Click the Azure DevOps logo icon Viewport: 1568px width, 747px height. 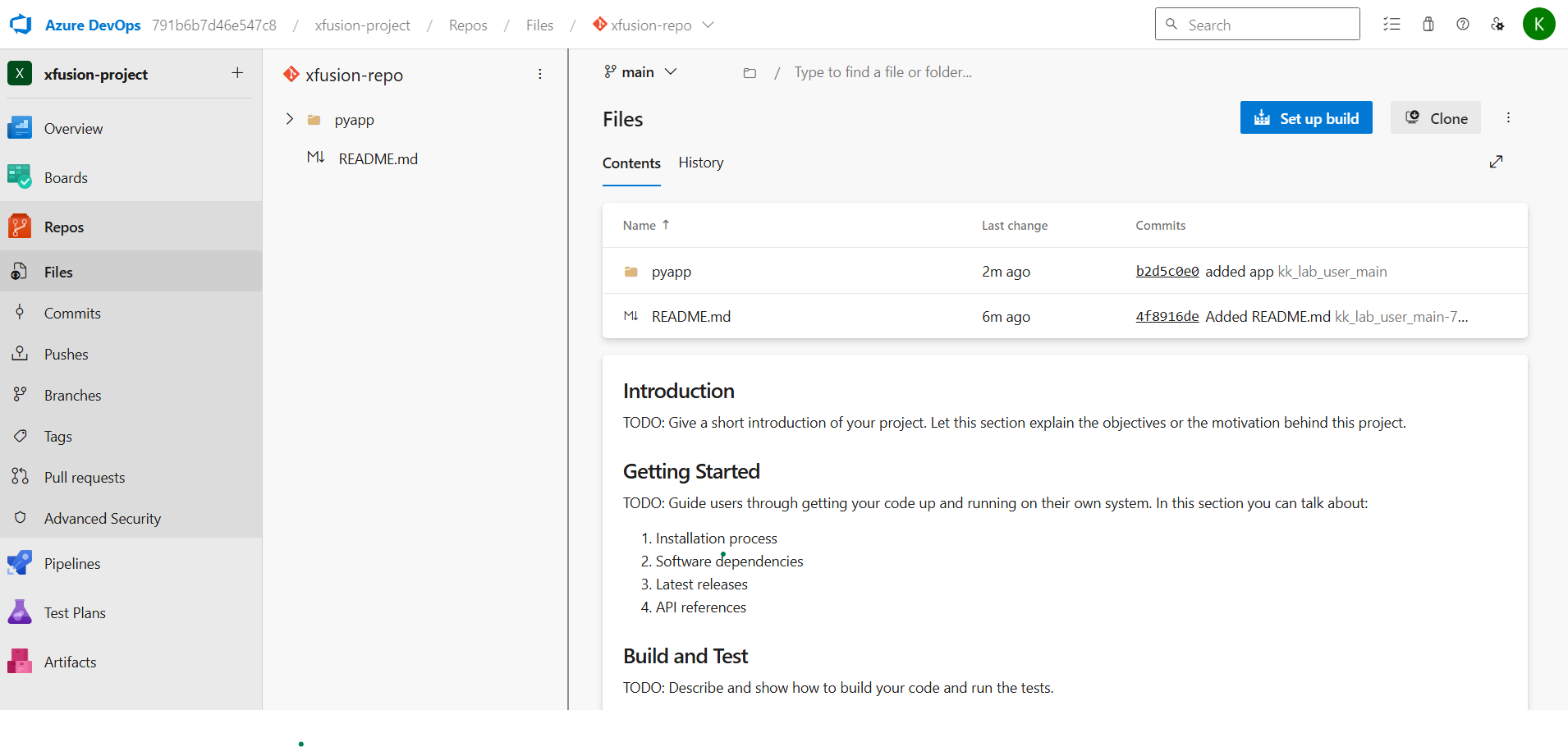pyautogui.click(x=21, y=25)
